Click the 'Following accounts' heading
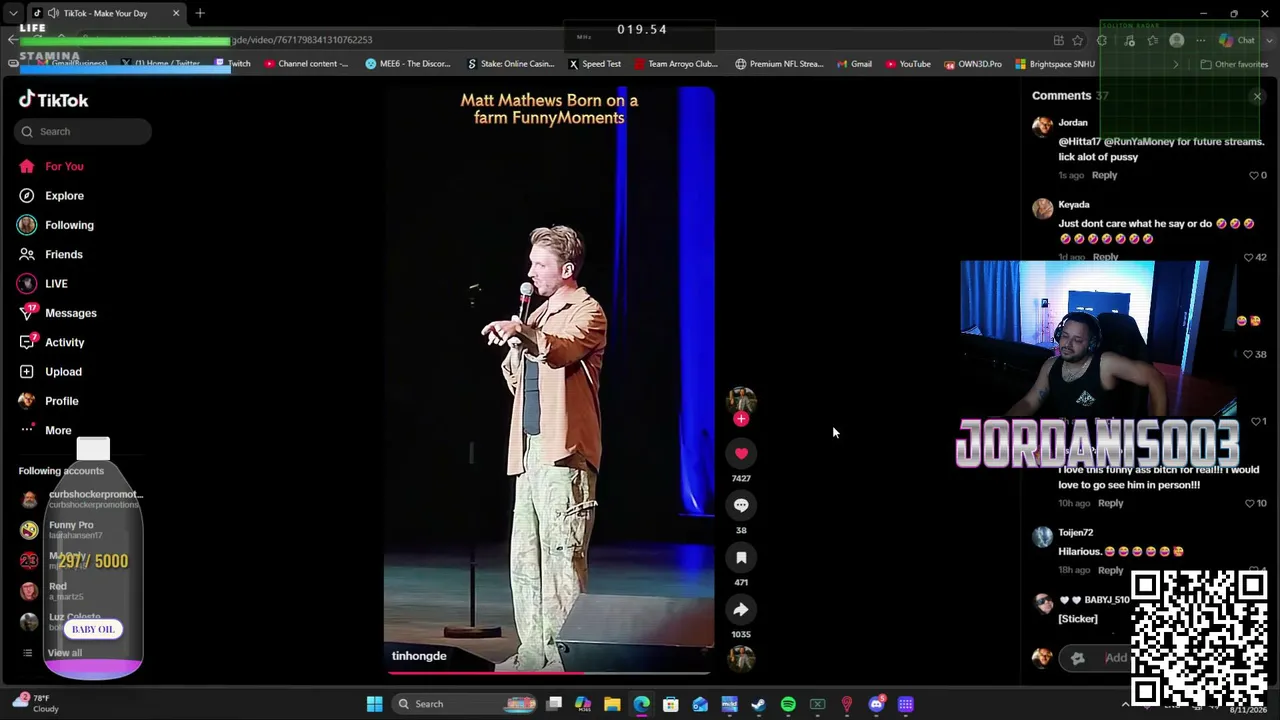Image resolution: width=1280 pixels, height=720 pixels. point(61,471)
